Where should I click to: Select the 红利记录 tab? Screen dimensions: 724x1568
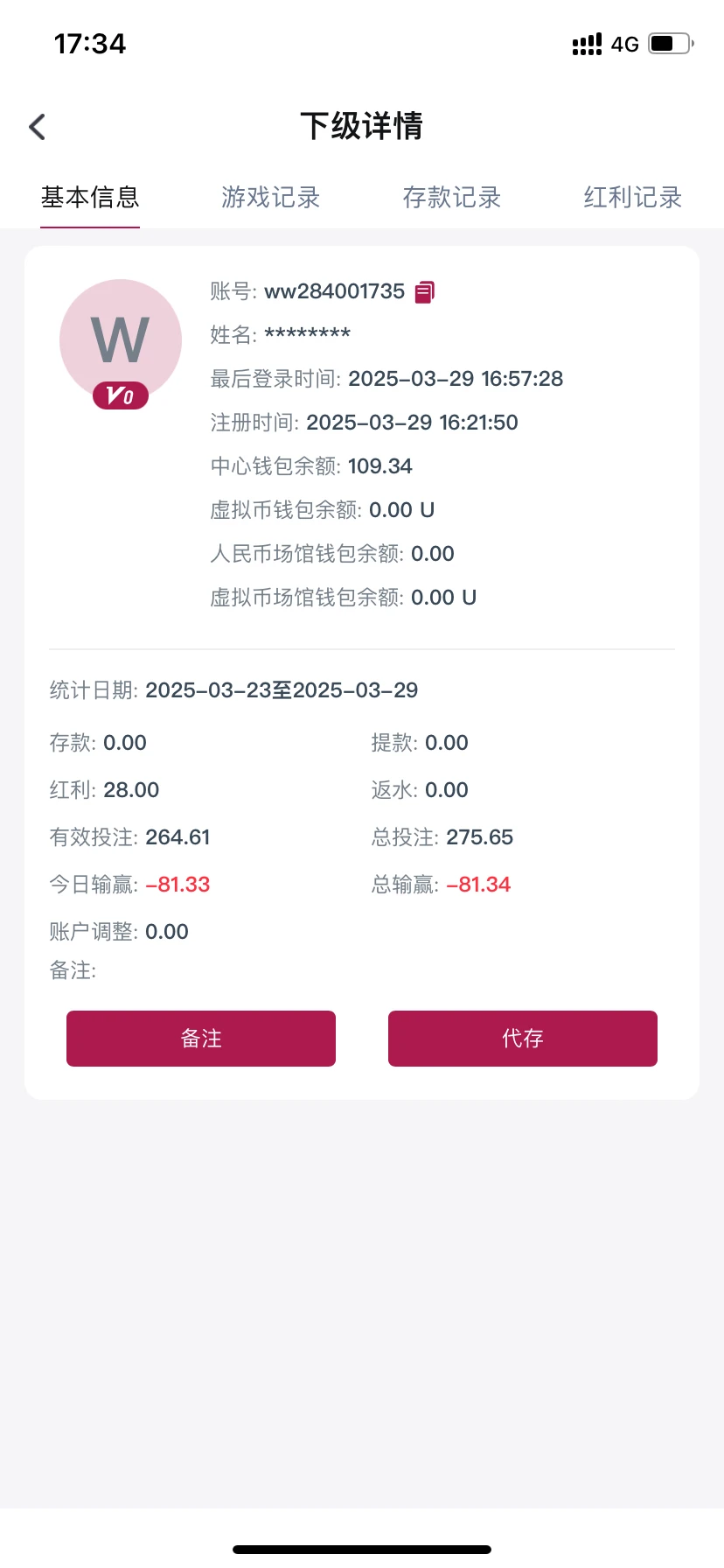(632, 198)
